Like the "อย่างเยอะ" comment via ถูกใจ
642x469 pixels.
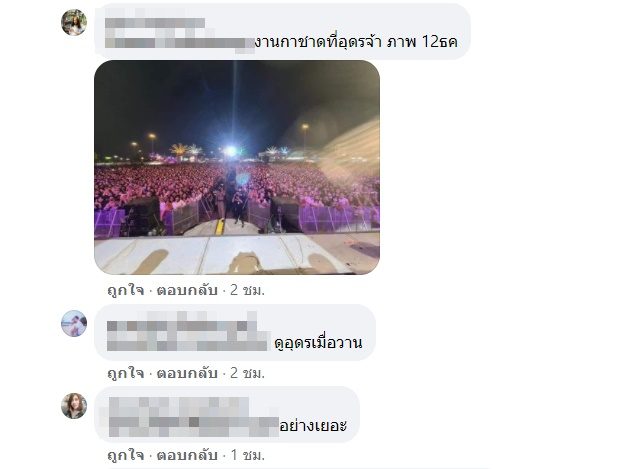126,455
